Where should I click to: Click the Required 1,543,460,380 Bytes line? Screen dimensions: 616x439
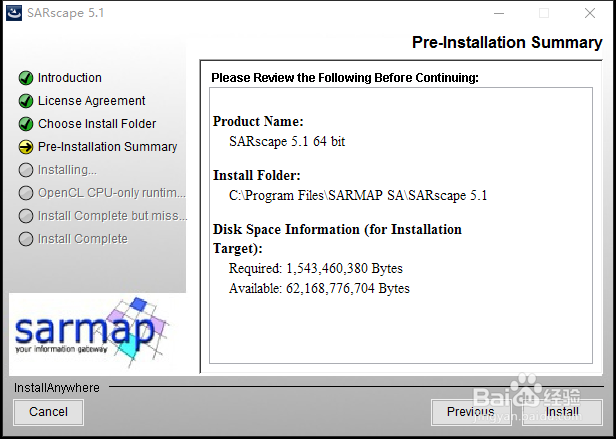pyautogui.click(x=316, y=268)
